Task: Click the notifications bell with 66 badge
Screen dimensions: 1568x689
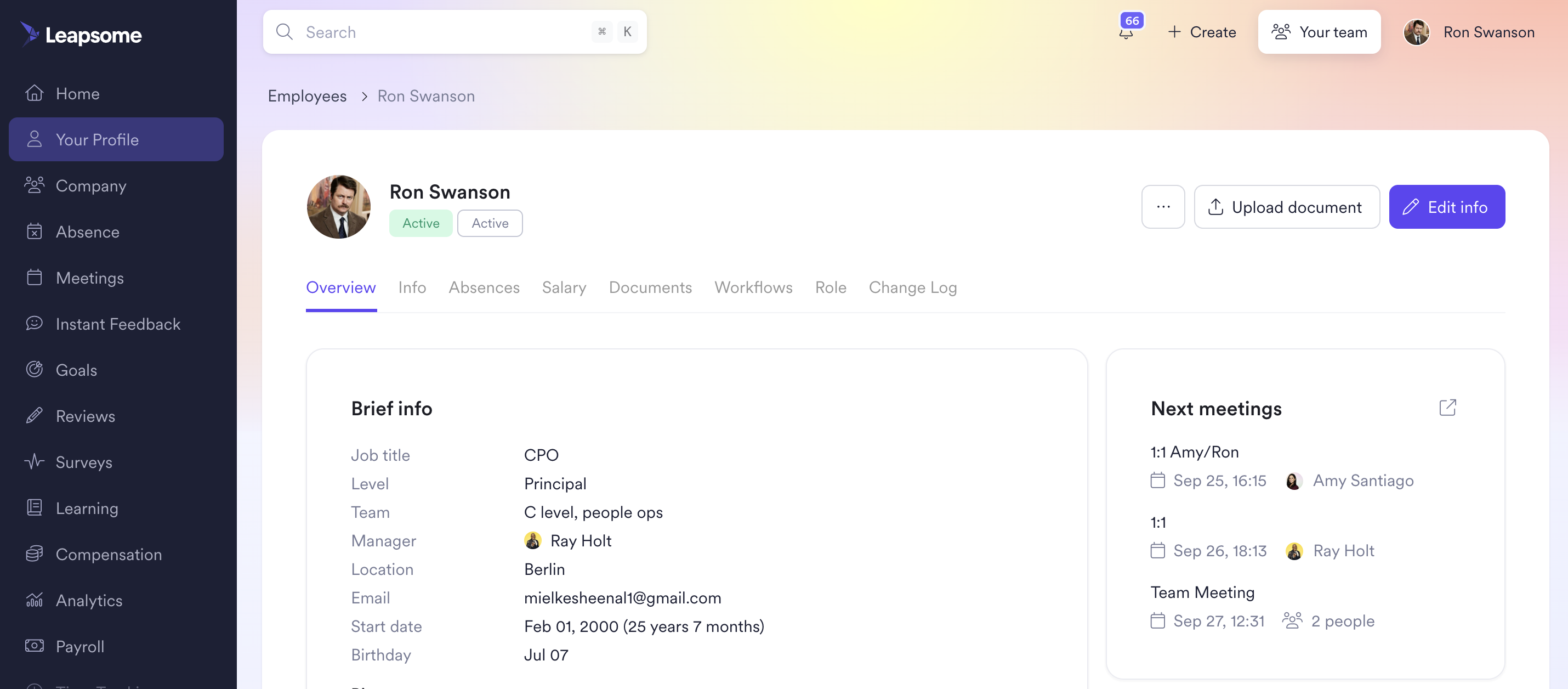Action: tap(1126, 32)
